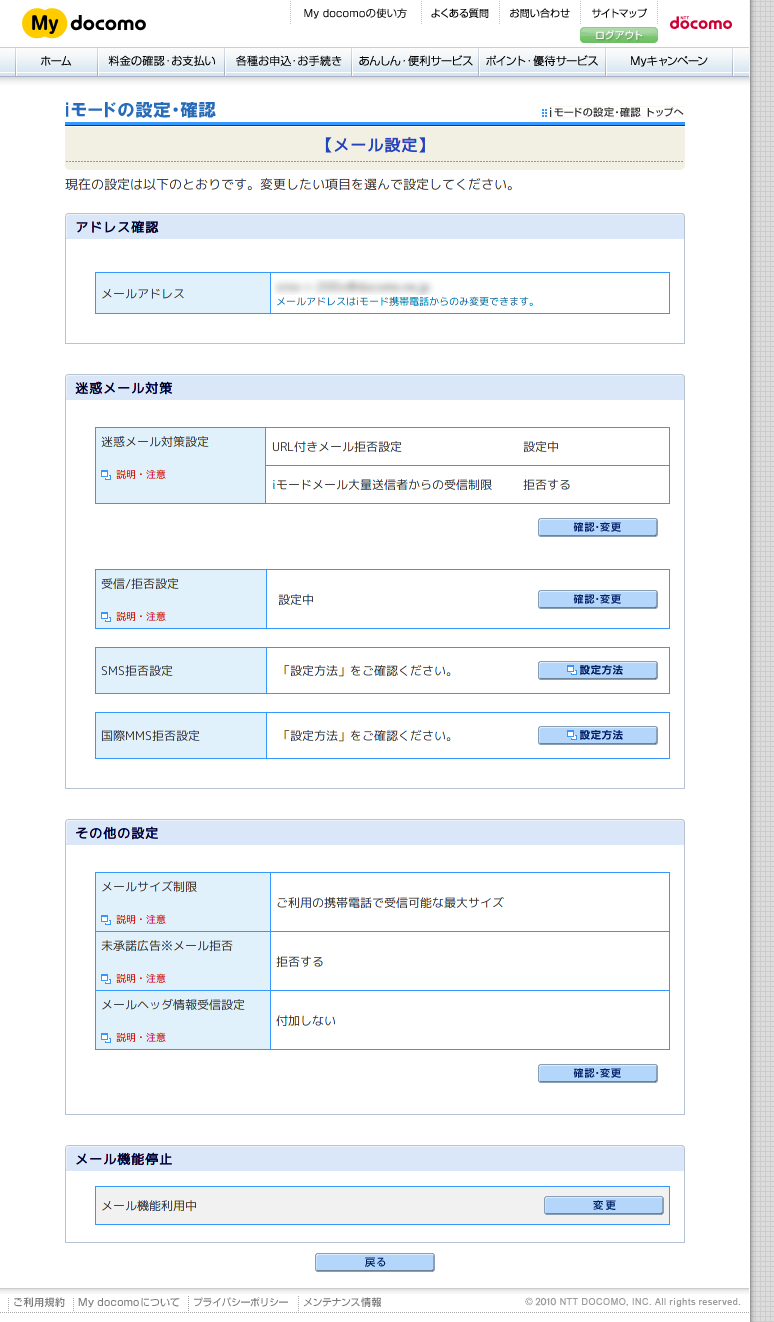Click the SMS拒否設定 label cell
774x1322 pixels.
pos(181,670)
